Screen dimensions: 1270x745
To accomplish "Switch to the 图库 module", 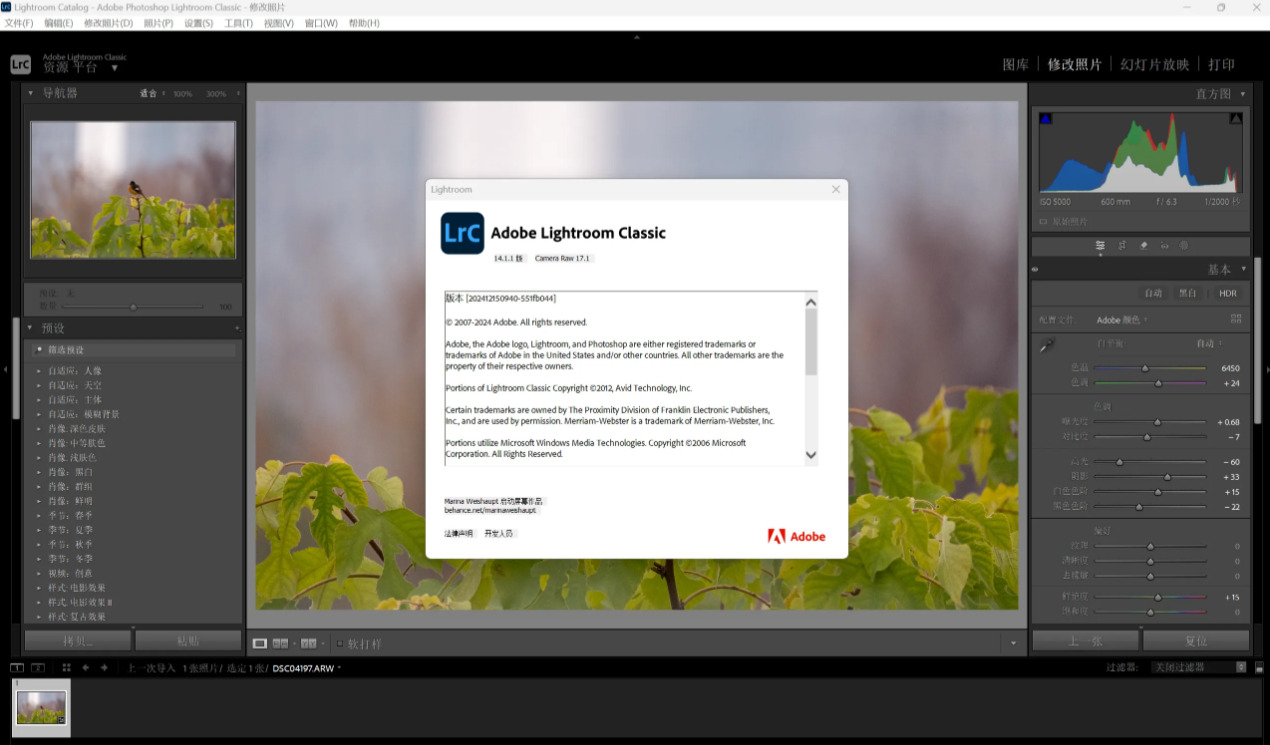I will 1015,64.
